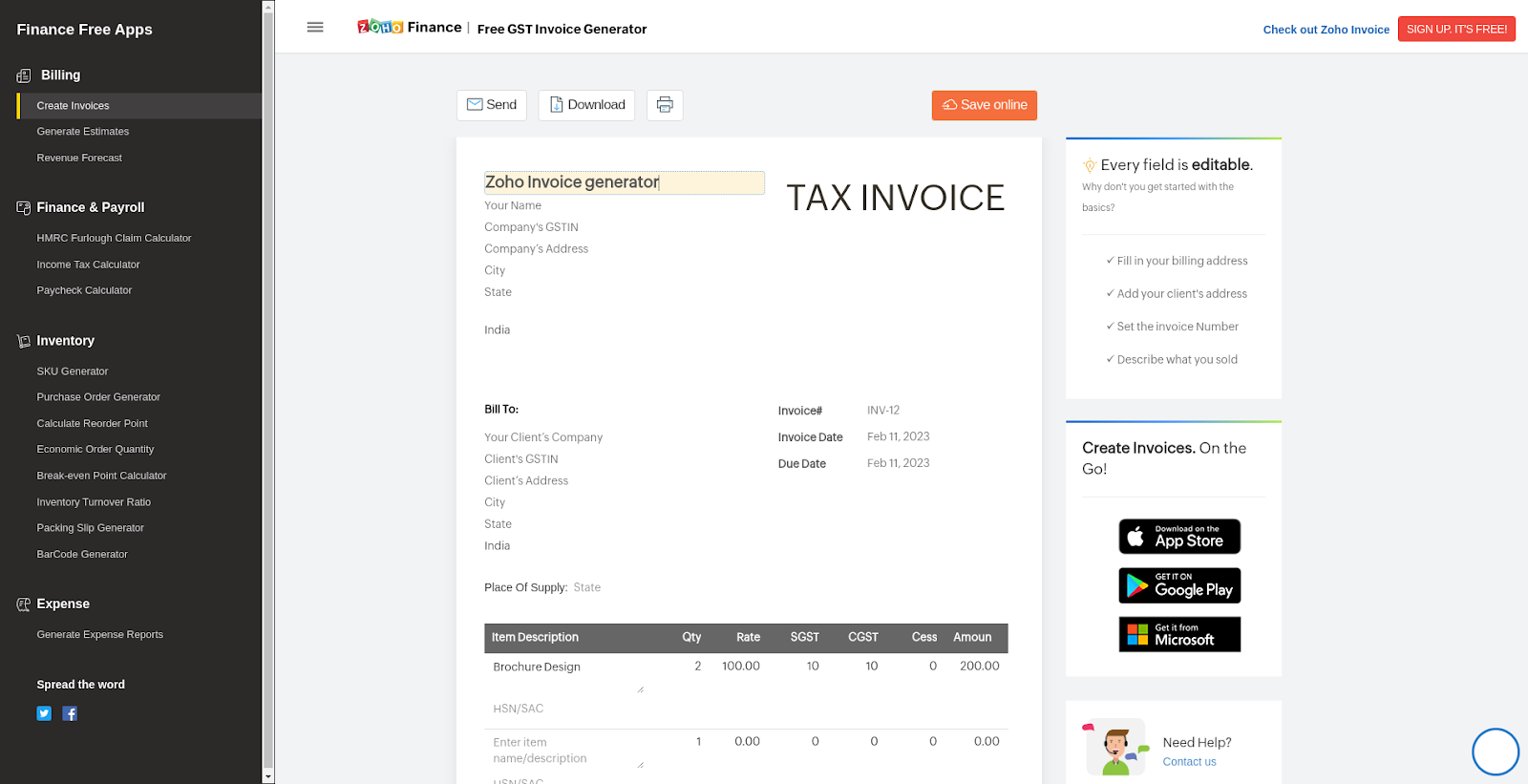This screenshot has height=784, width=1528.
Task: Click the App Store download badge
Action: coord(1179,537)
